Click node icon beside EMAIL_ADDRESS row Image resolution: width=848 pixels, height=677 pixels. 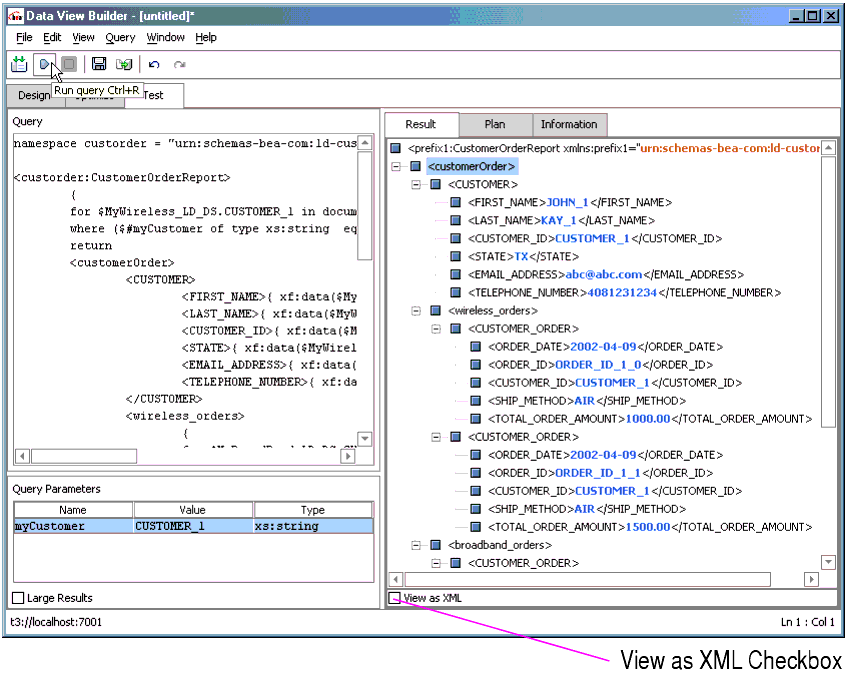(455, 275)
